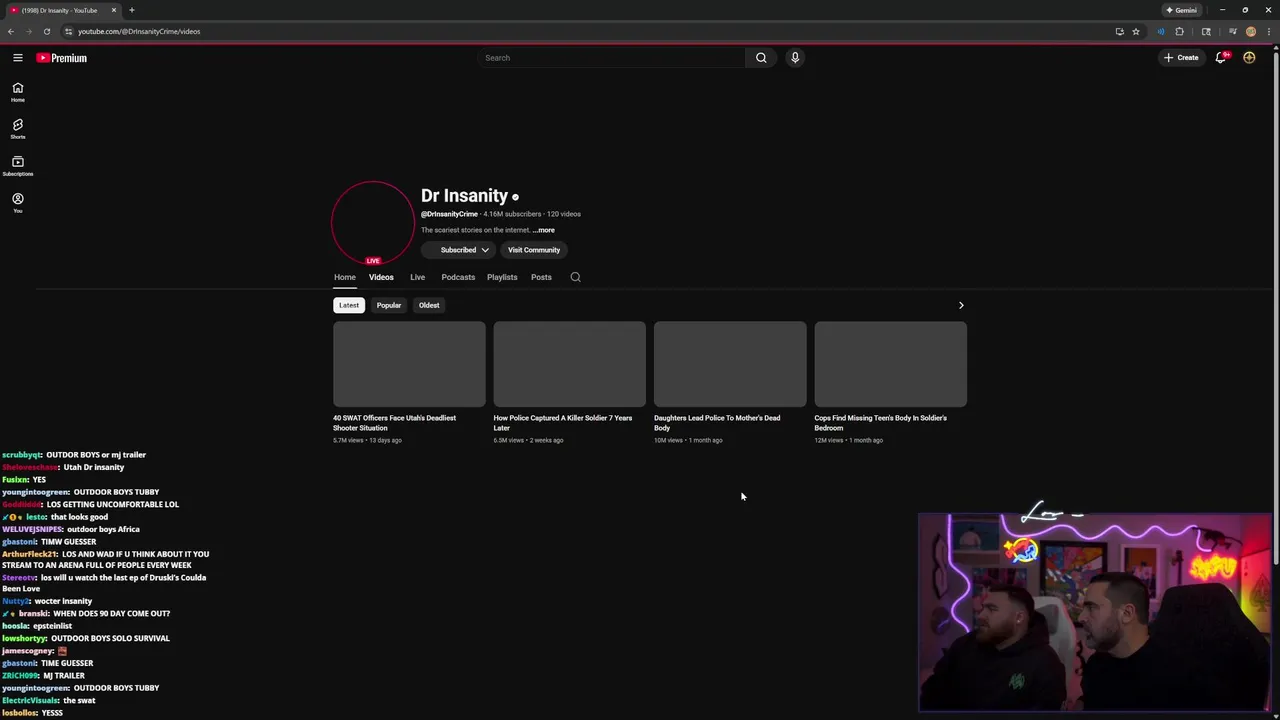
Task: Open the browser extensions puzzle icon
Action: coord(1180,31)
